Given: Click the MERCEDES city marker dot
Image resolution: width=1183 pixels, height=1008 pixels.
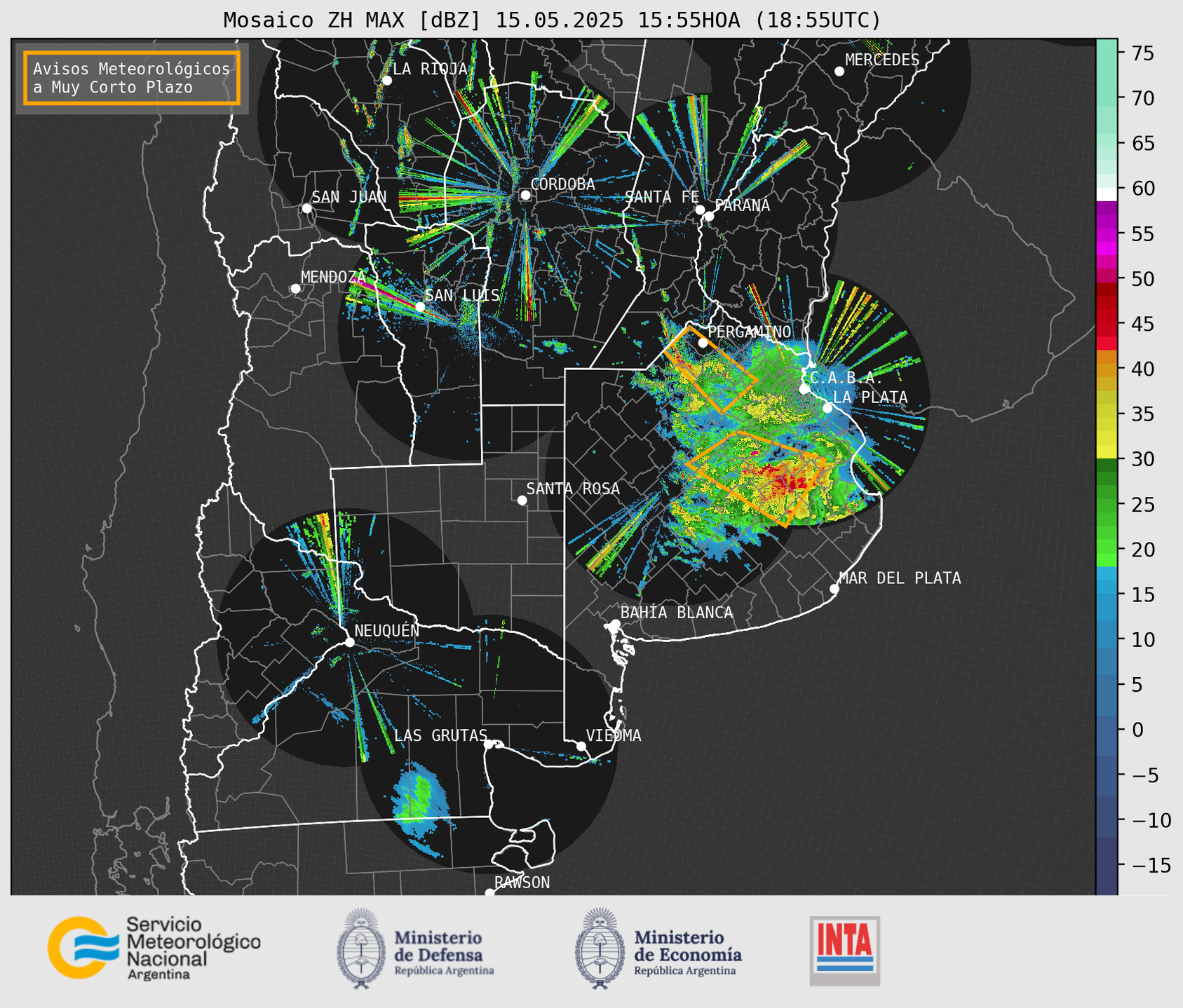Looking at the screenshot, I should pos(839,71).
